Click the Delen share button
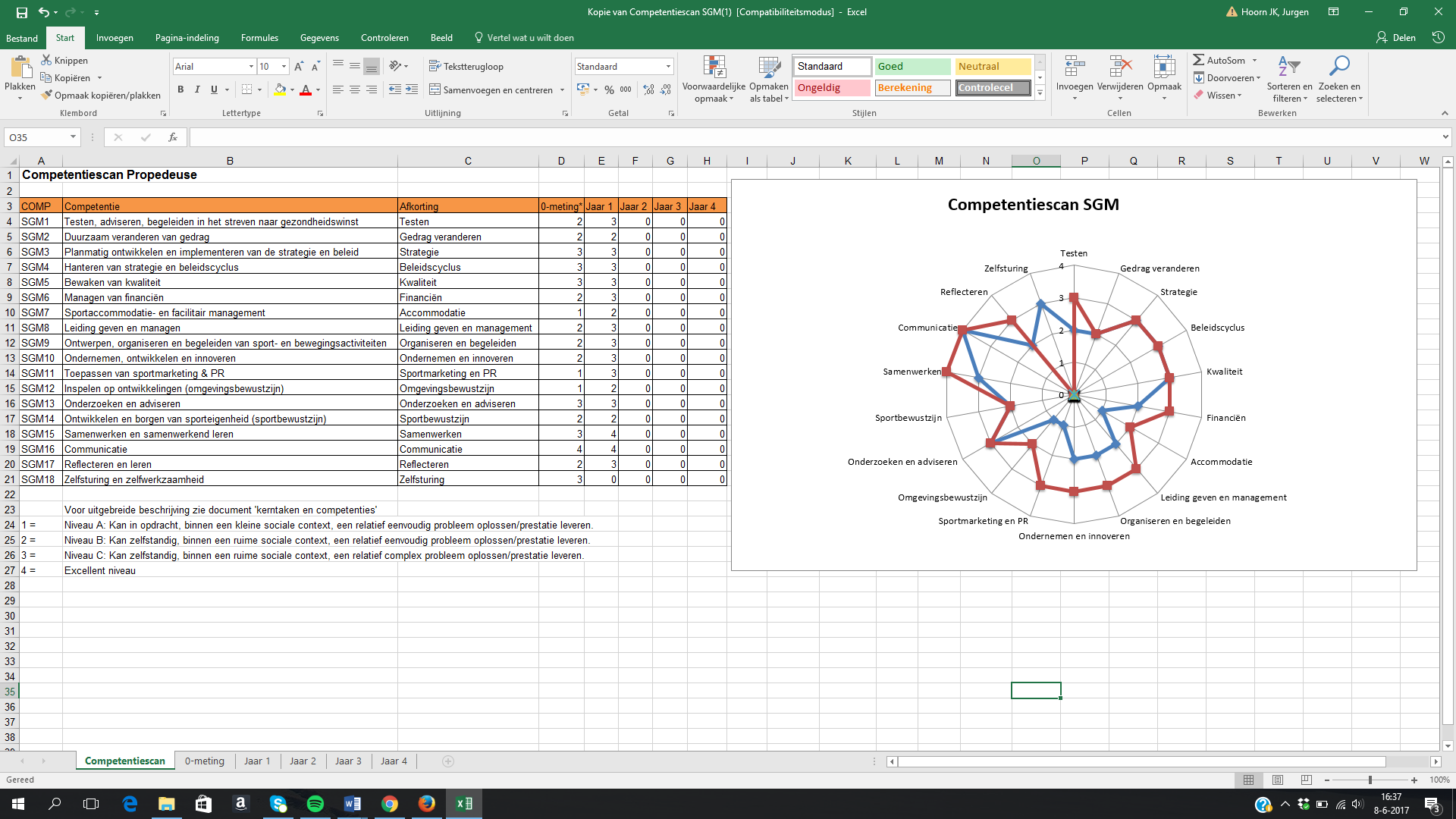 tap(1396, 38)
